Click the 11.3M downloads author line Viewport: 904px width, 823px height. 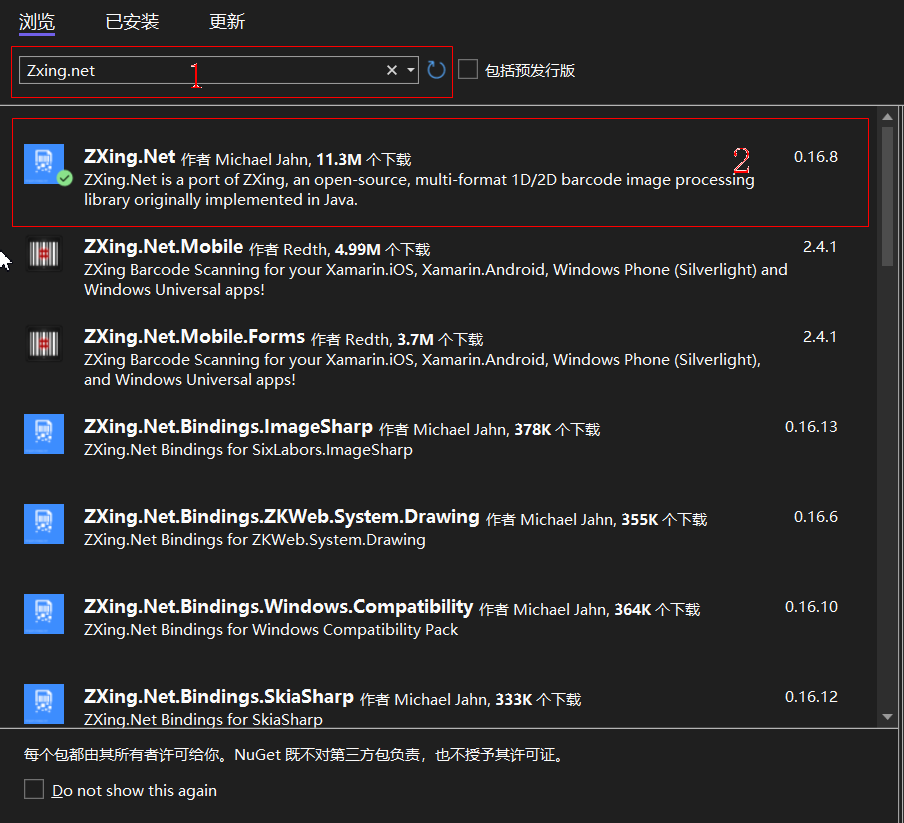(x=296, y=160)
